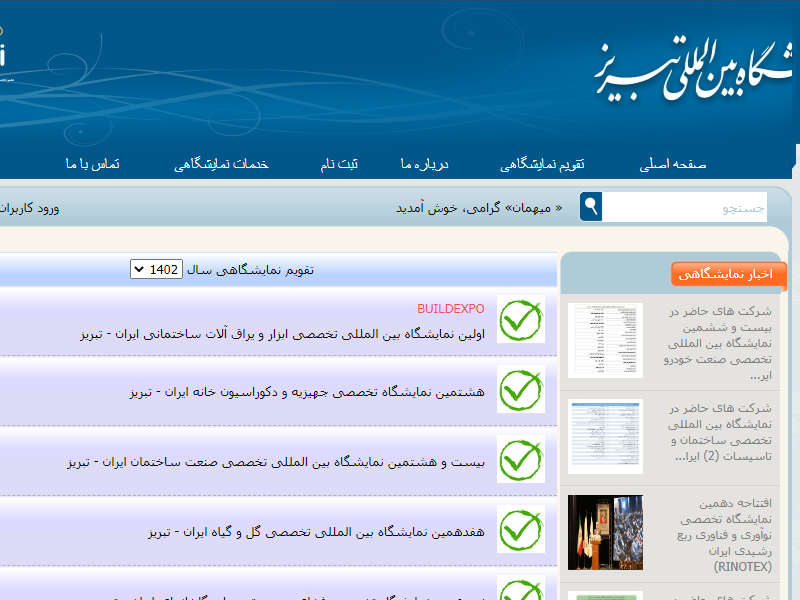Viewport: 800px width, 600px height.
Task: Open تقویم نمایشگاهی menu item
Action: coord(542,164)
